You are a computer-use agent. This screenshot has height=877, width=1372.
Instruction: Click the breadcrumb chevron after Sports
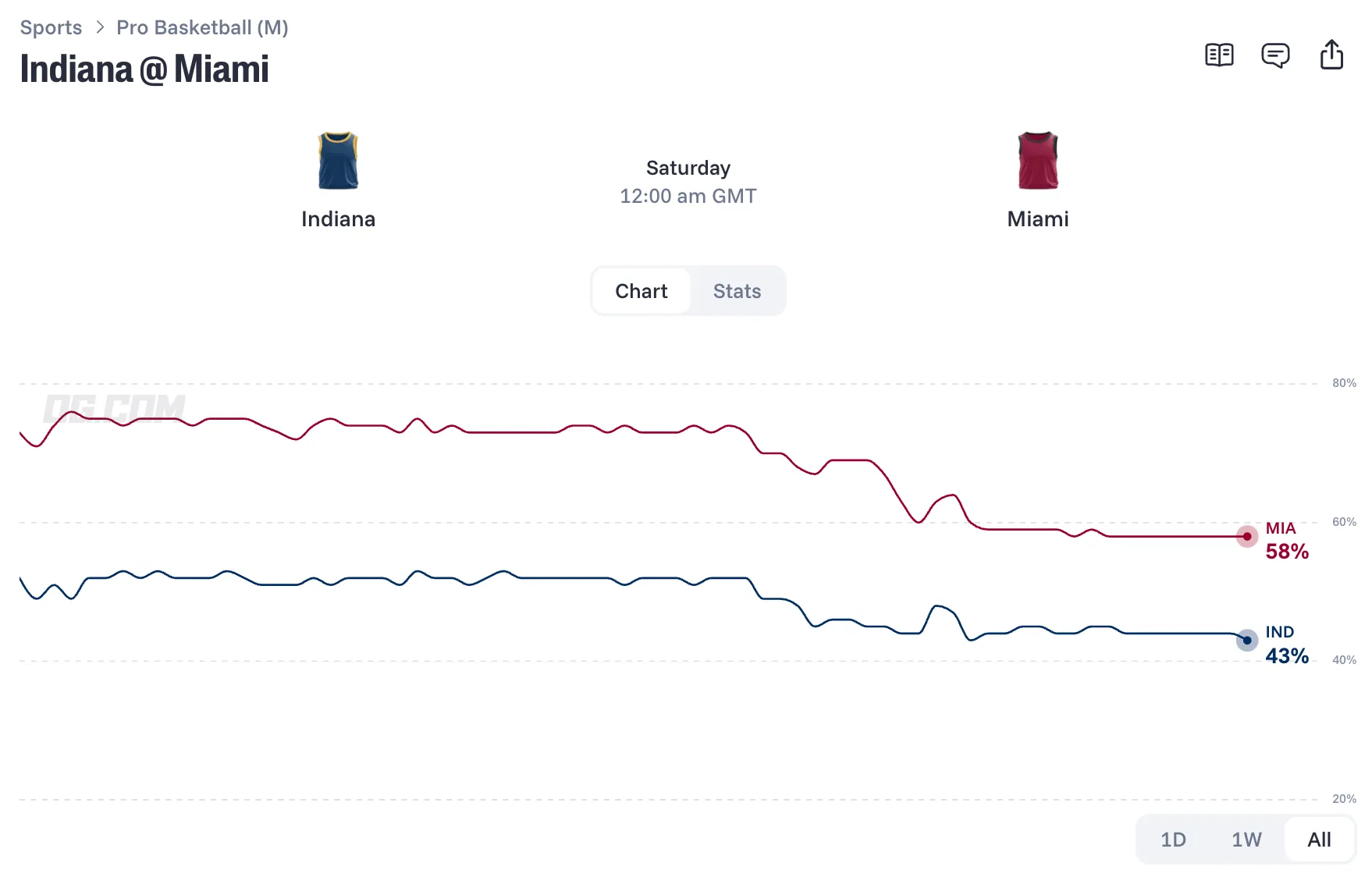tap(100, 27)
